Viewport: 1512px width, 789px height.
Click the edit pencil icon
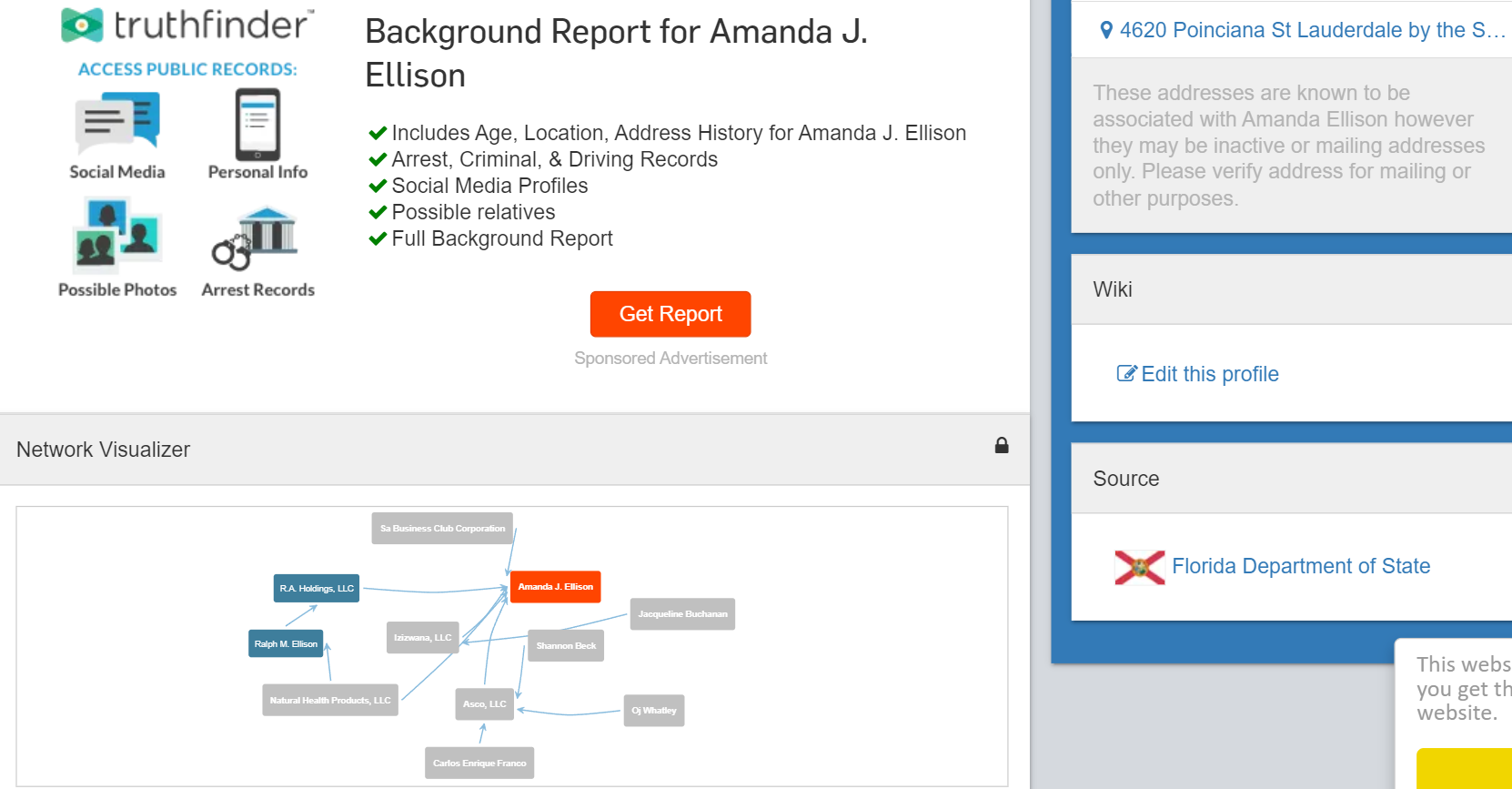[1126, 374]
